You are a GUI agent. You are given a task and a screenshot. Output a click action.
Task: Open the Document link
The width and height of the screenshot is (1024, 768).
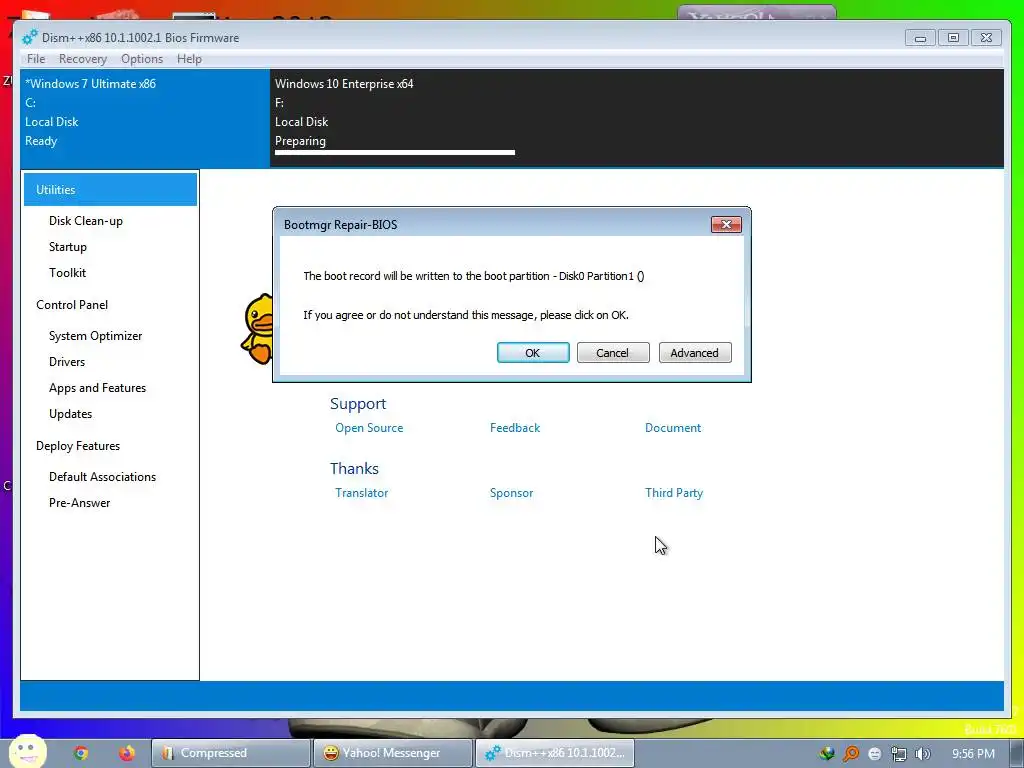[673, 428]
